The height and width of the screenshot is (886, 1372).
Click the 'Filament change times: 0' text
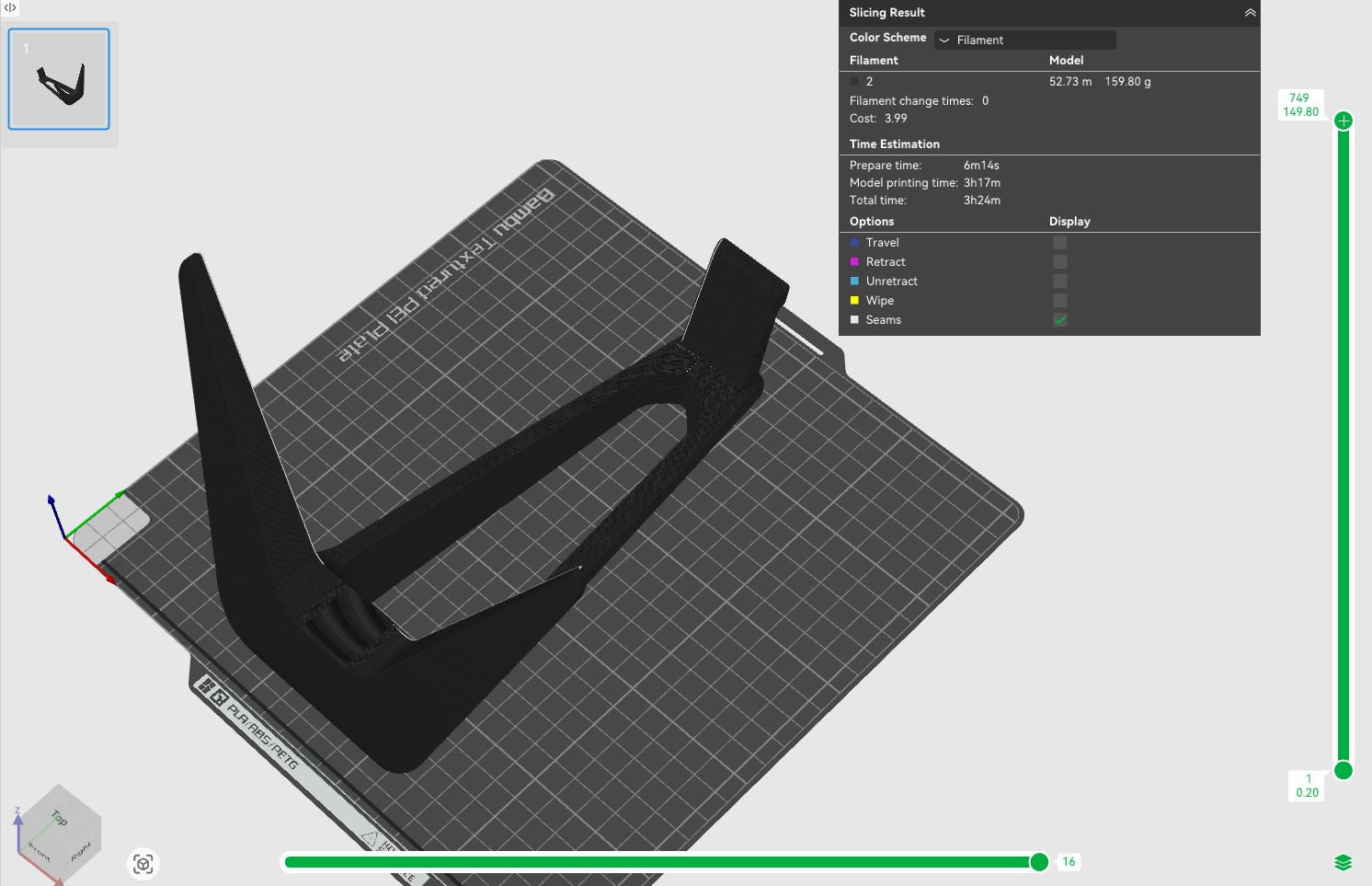(x=919, y=101)
